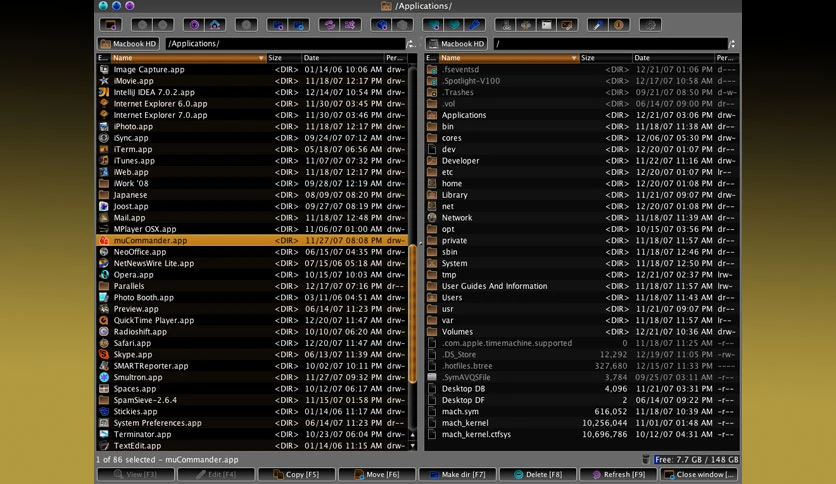The image size is (836, 484).
Task: Select Library folder in right panel
Action: [x=582, y=195]
